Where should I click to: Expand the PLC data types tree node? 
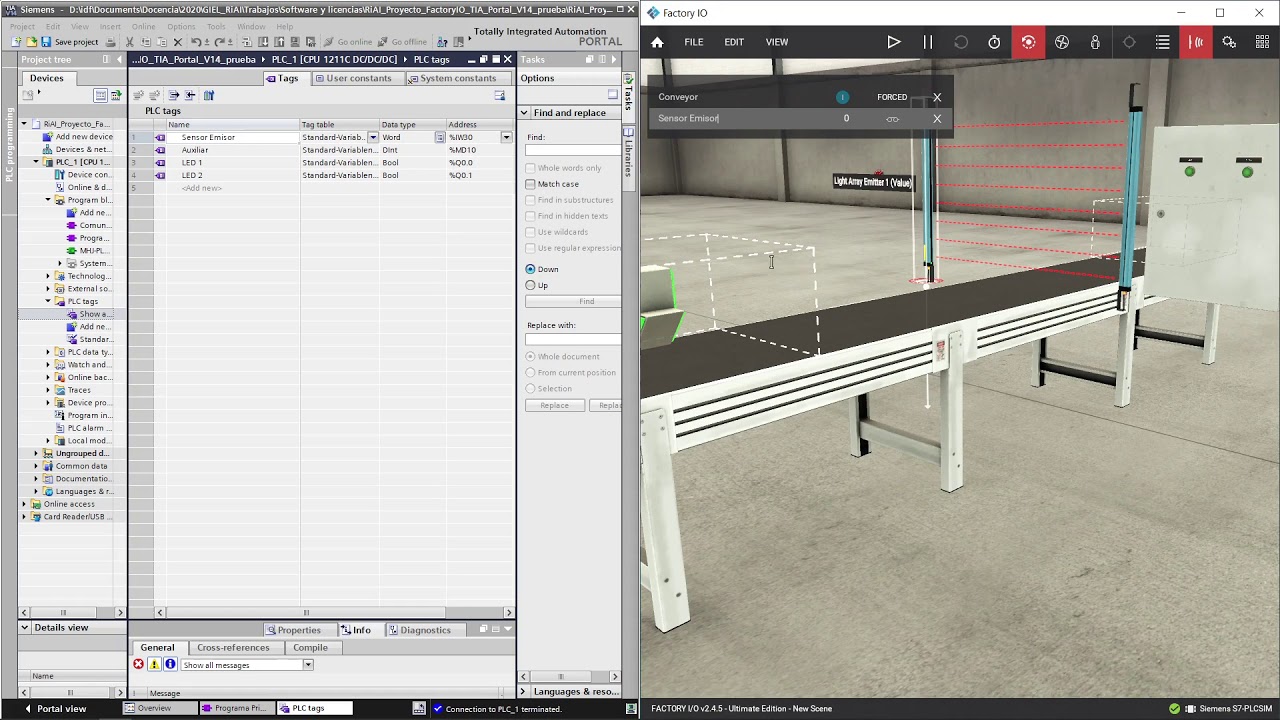tap(48, 352)
